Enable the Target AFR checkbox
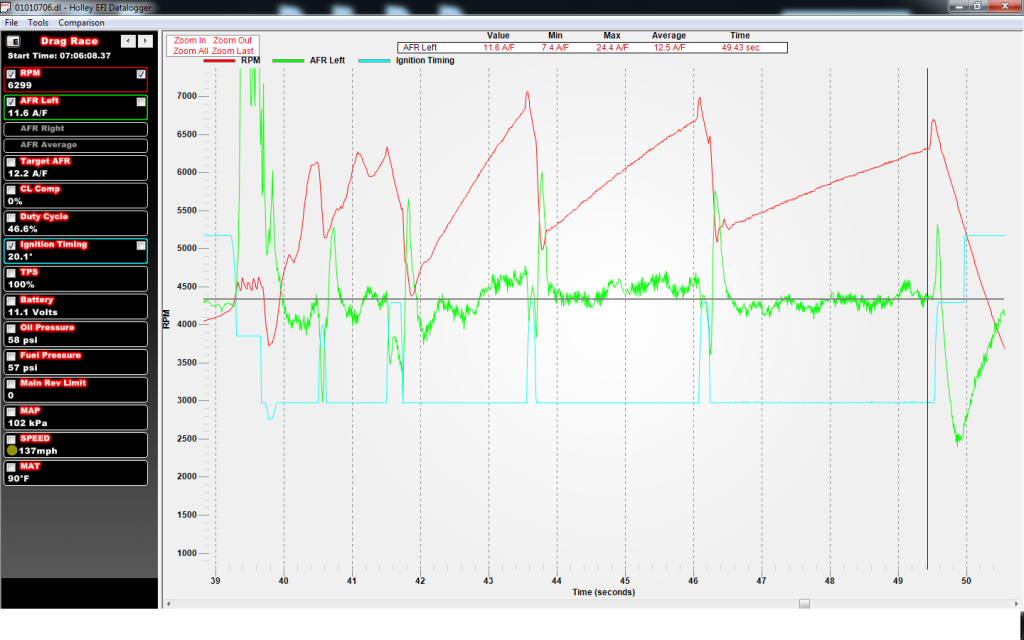 [x=11, y=161]
